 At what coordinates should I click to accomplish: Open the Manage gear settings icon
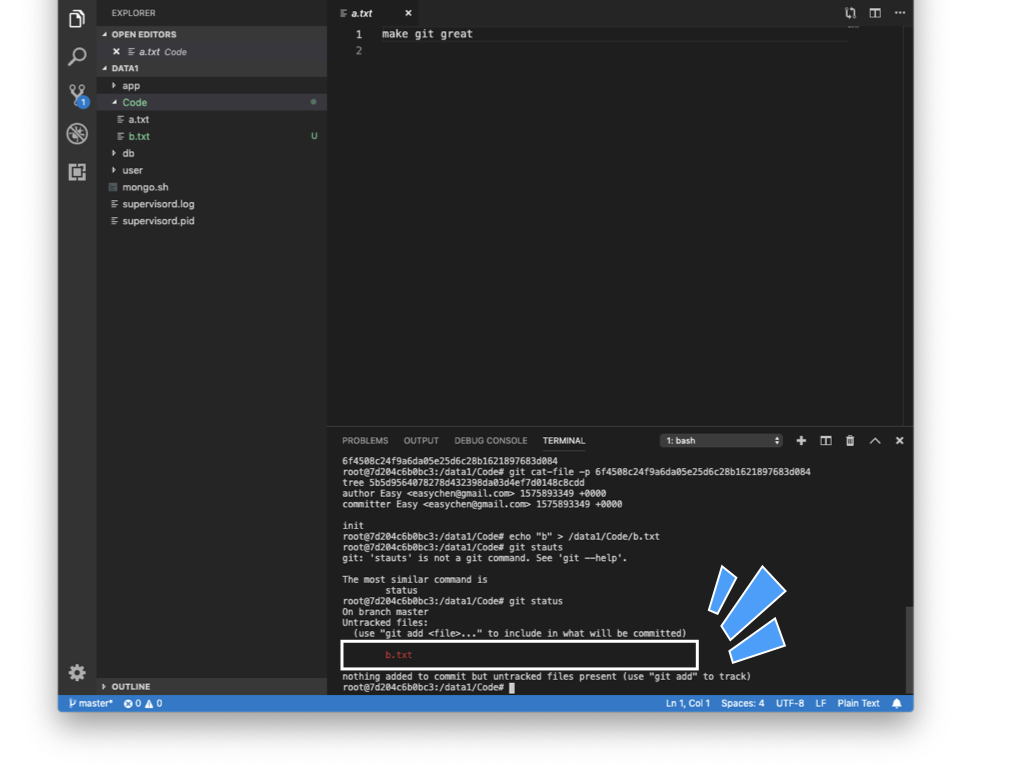[x=77, y=672]
